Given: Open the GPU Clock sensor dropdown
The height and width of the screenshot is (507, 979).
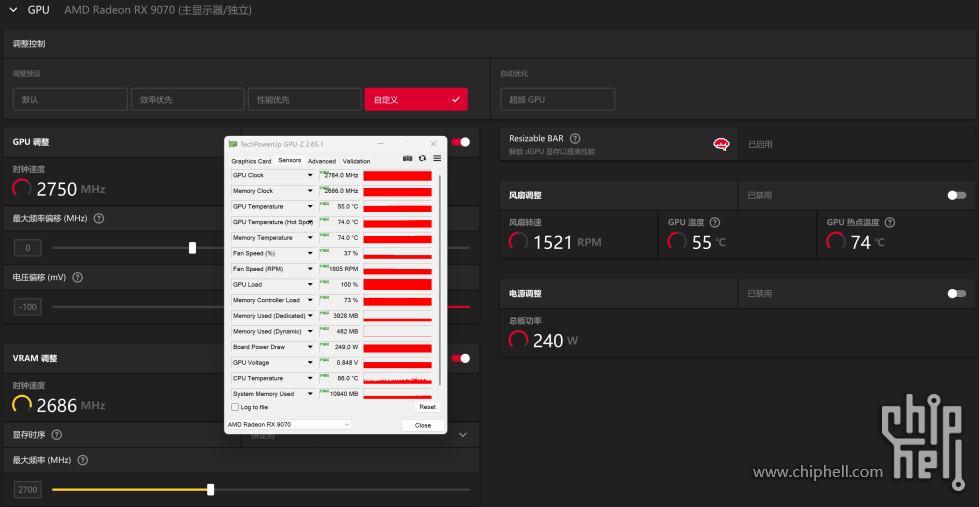Looking at the screenshot, I should (310, 175).
